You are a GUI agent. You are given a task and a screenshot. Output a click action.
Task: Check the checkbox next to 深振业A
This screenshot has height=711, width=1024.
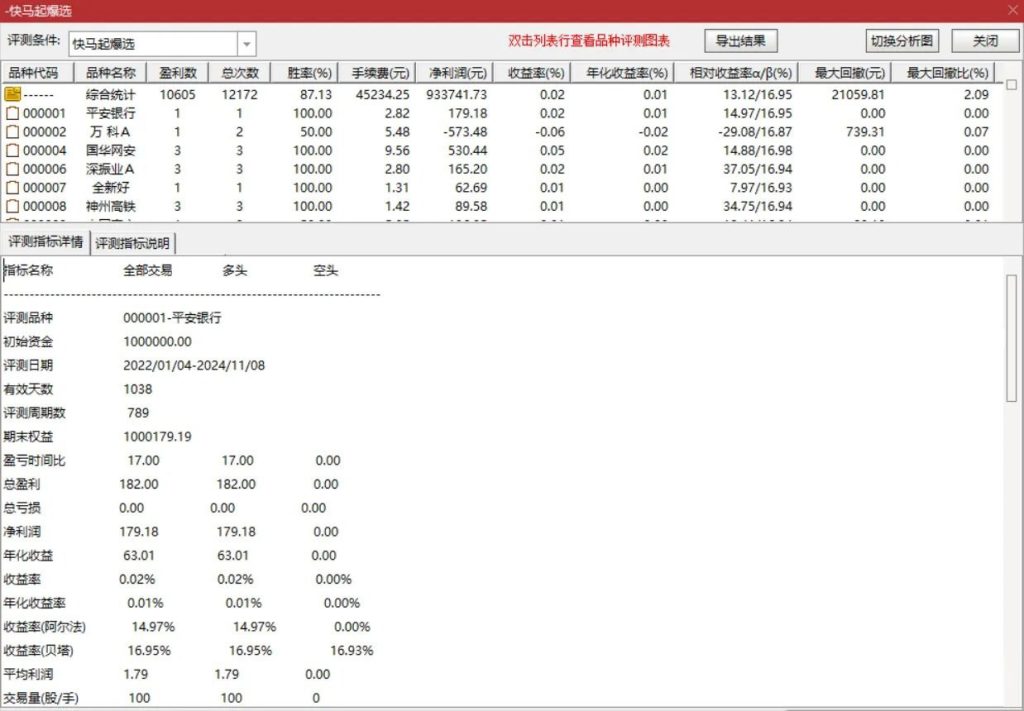click(x=14, y=167)
